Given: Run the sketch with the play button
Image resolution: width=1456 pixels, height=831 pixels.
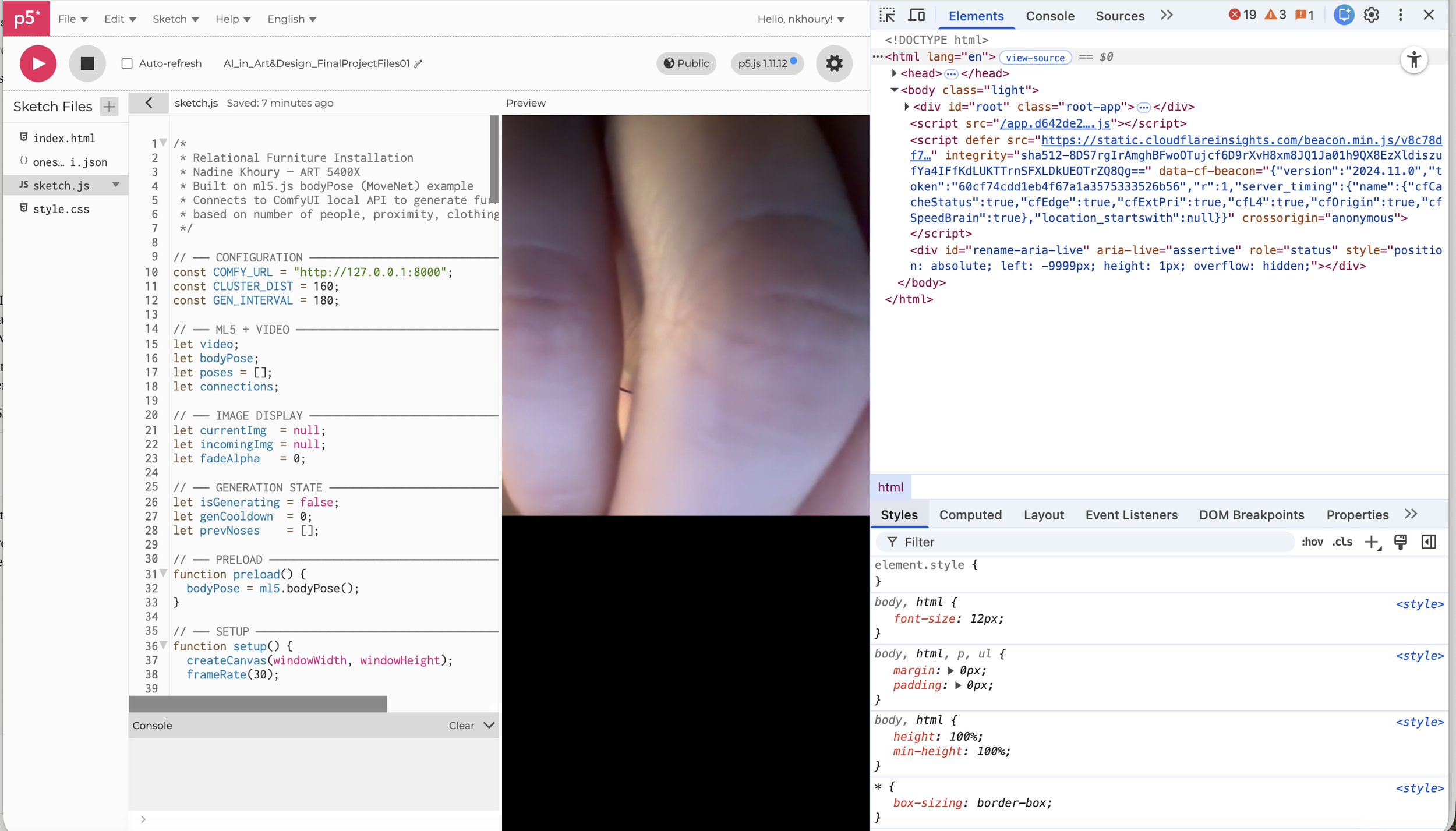Looking at the screenshot, I should point(38,63).
